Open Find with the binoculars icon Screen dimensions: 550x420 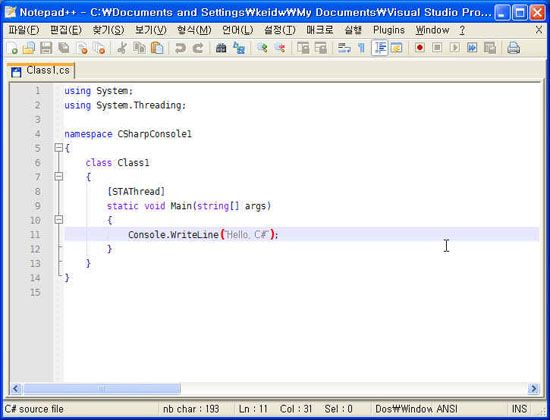[x=221, y=48]
